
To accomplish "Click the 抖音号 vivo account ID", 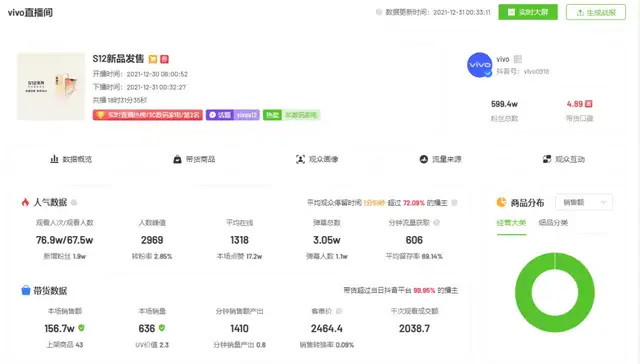I will [522, 71].
